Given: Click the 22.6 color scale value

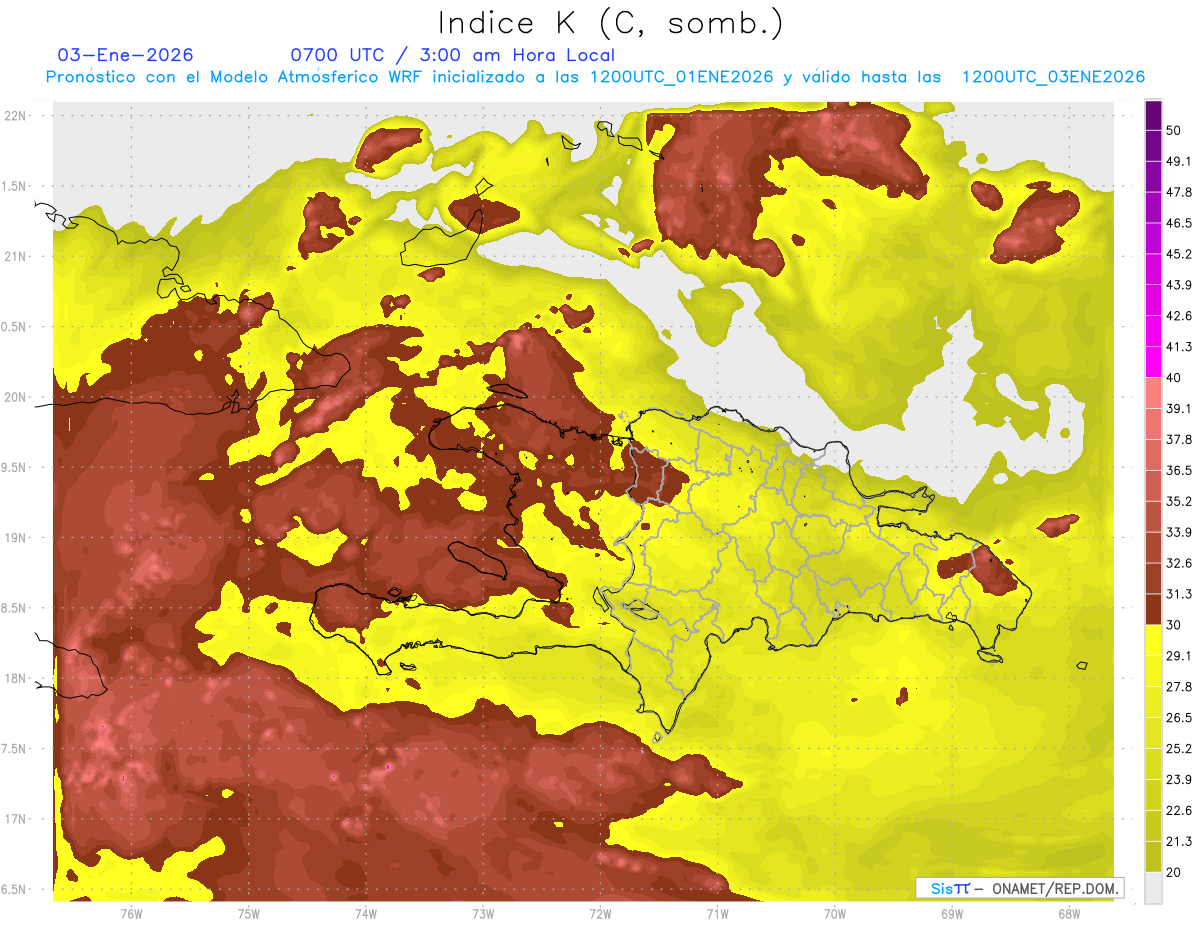Looking at the screenshot, I should (1179, 811).
